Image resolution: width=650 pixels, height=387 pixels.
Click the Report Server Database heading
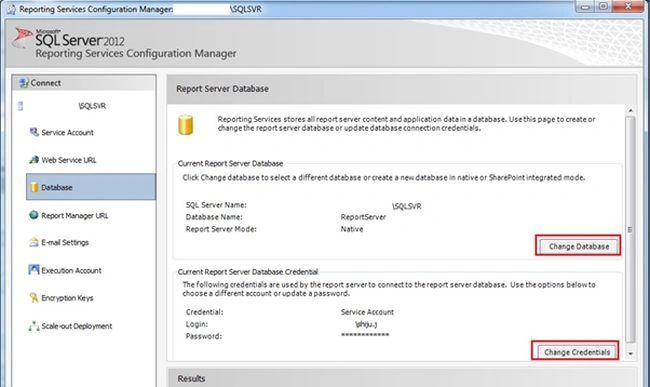[222, 89]
